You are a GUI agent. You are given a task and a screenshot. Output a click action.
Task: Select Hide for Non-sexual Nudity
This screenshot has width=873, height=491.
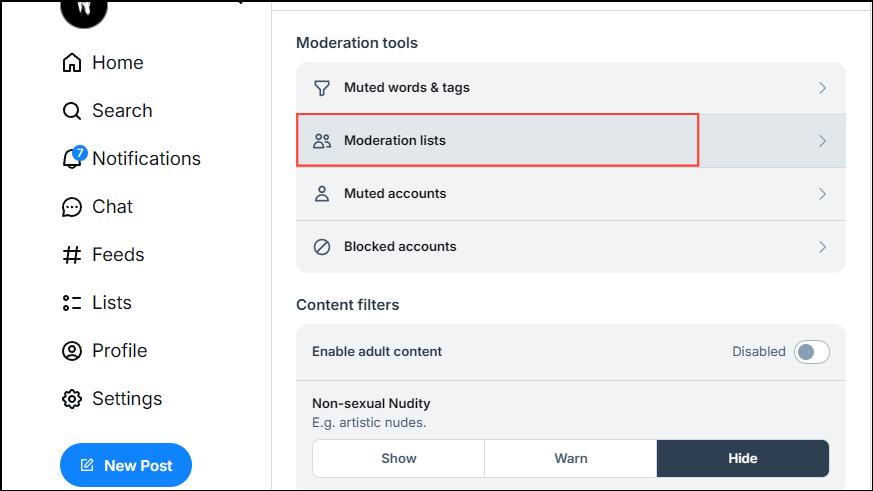tap(742, 459)
